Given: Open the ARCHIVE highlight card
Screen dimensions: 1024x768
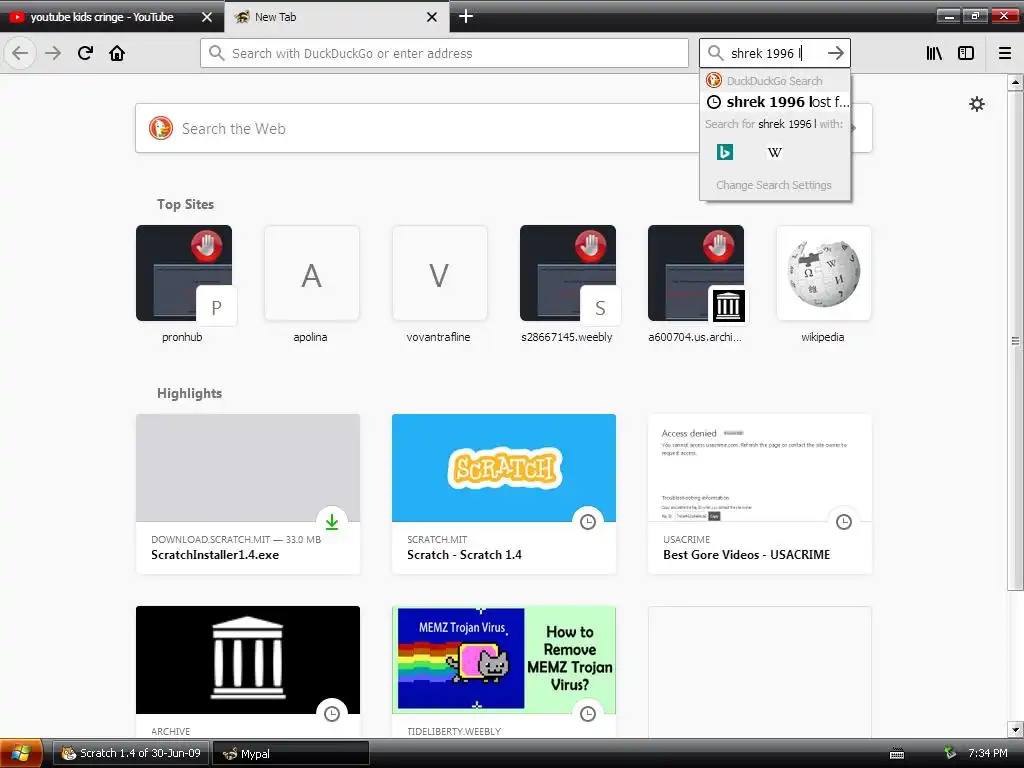Looking at the screenshot, I should pyautogui.click(x=248, y=672).
